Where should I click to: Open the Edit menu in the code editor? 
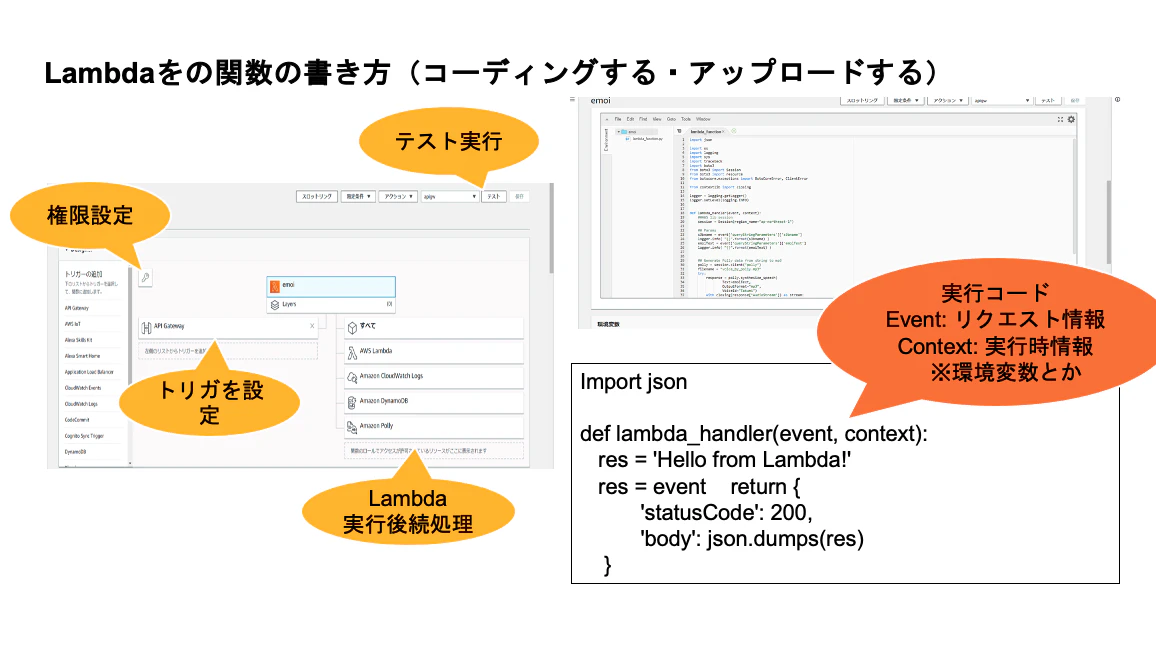(630, 119)
